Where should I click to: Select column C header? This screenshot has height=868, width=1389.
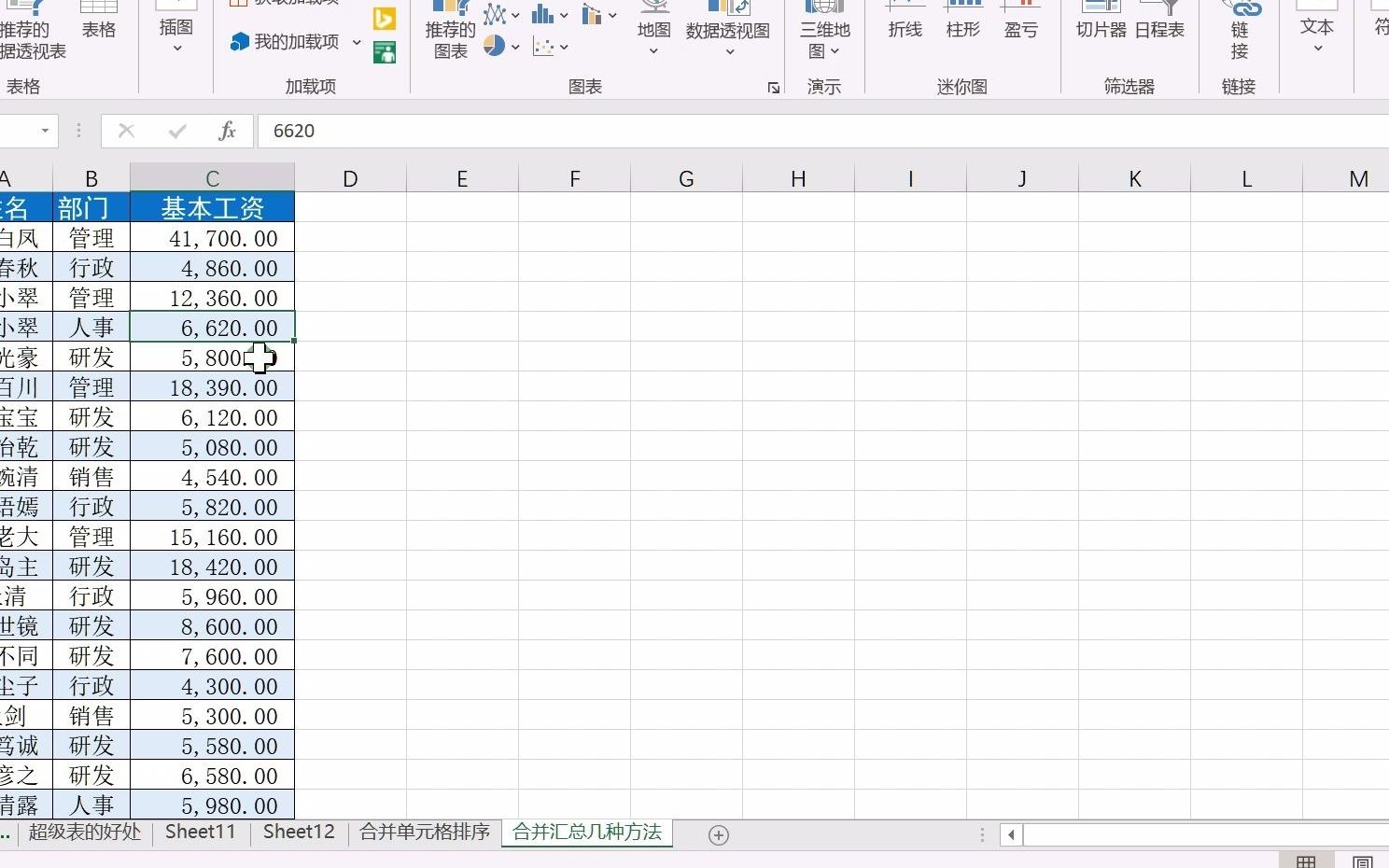[212, 178]
